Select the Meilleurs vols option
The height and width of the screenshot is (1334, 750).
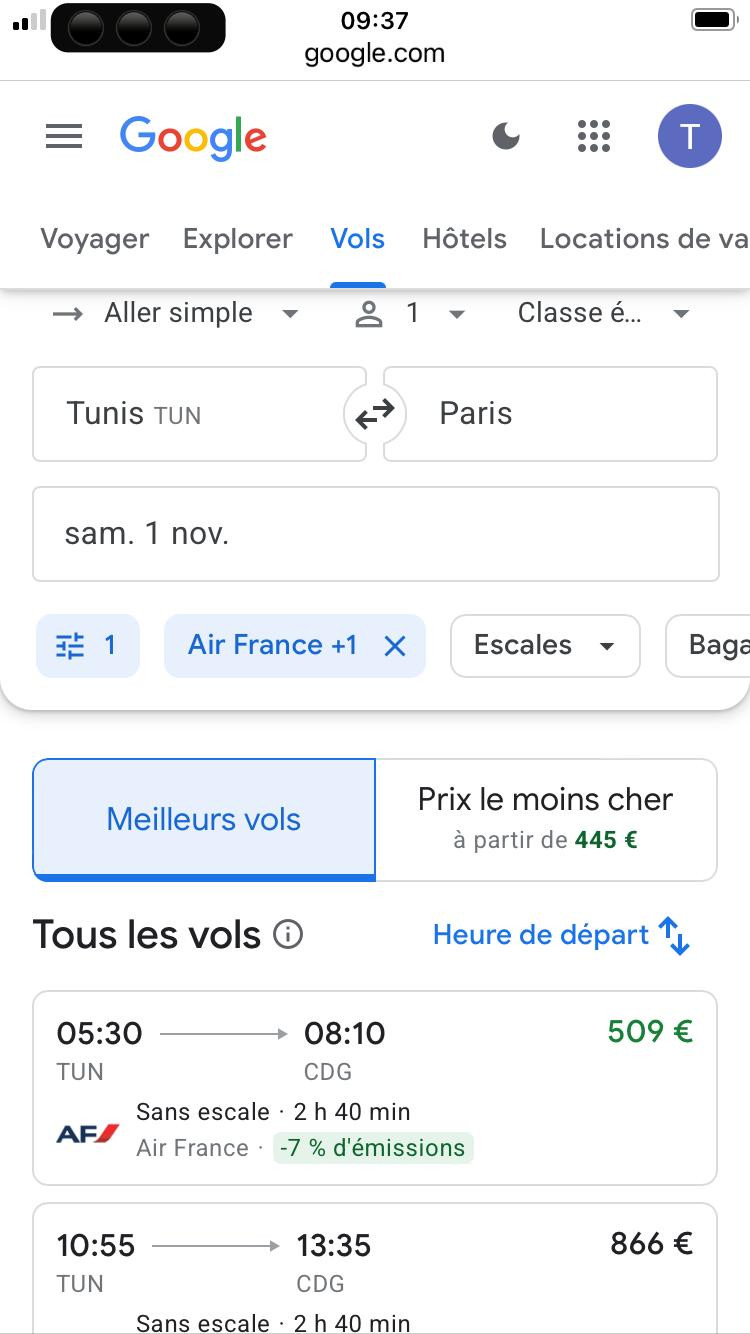click(204, 819)
